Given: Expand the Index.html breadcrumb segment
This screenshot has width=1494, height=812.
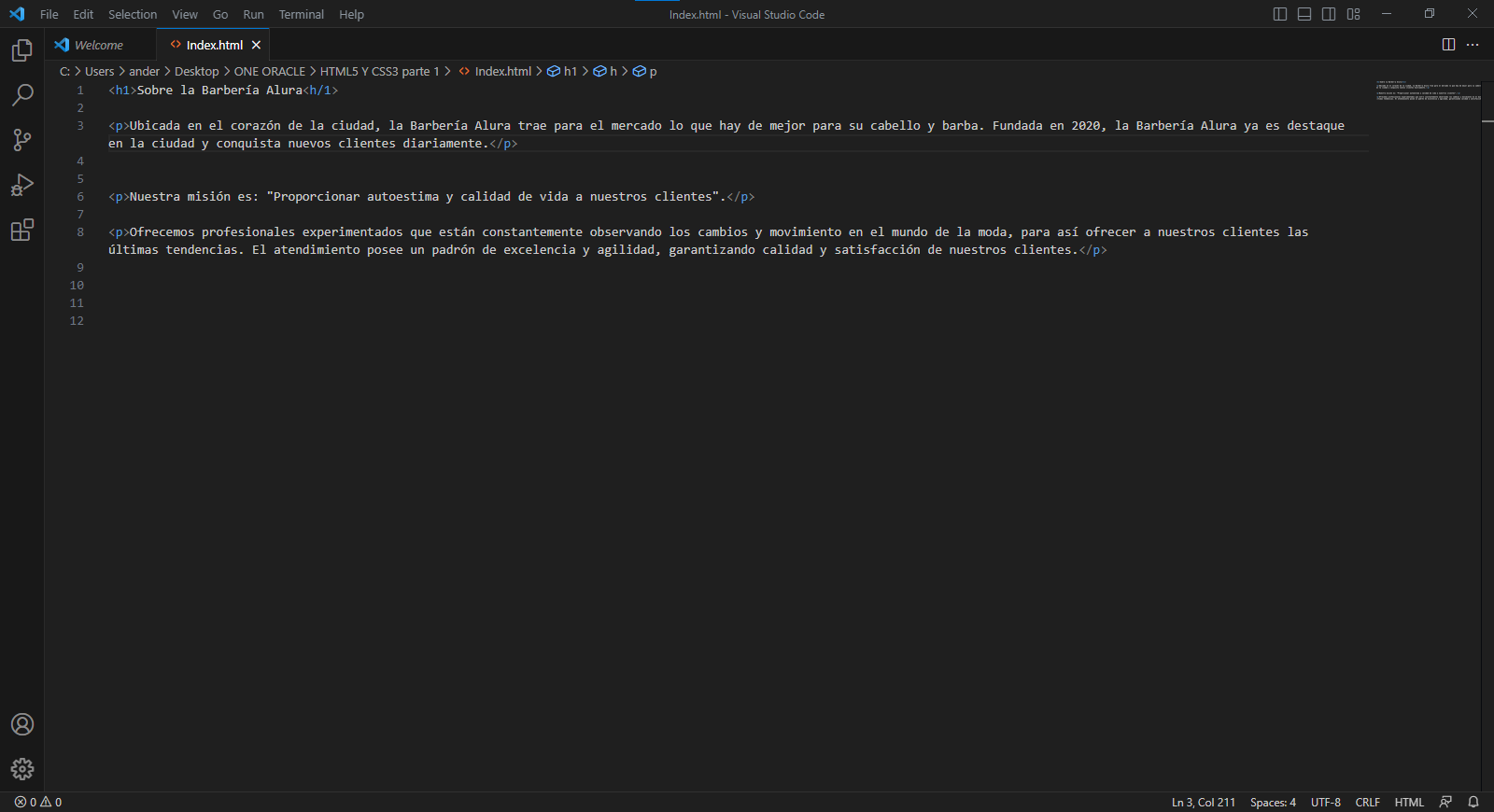Looking at the screenshot, I should click(x=495, y=71).
